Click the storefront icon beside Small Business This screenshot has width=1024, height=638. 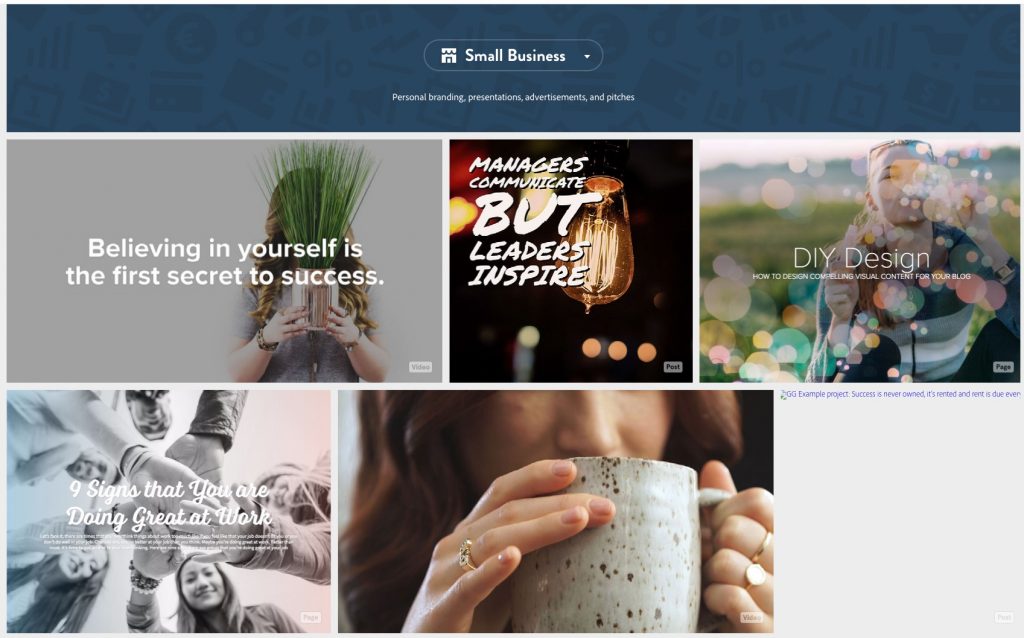tap(449, 56)
